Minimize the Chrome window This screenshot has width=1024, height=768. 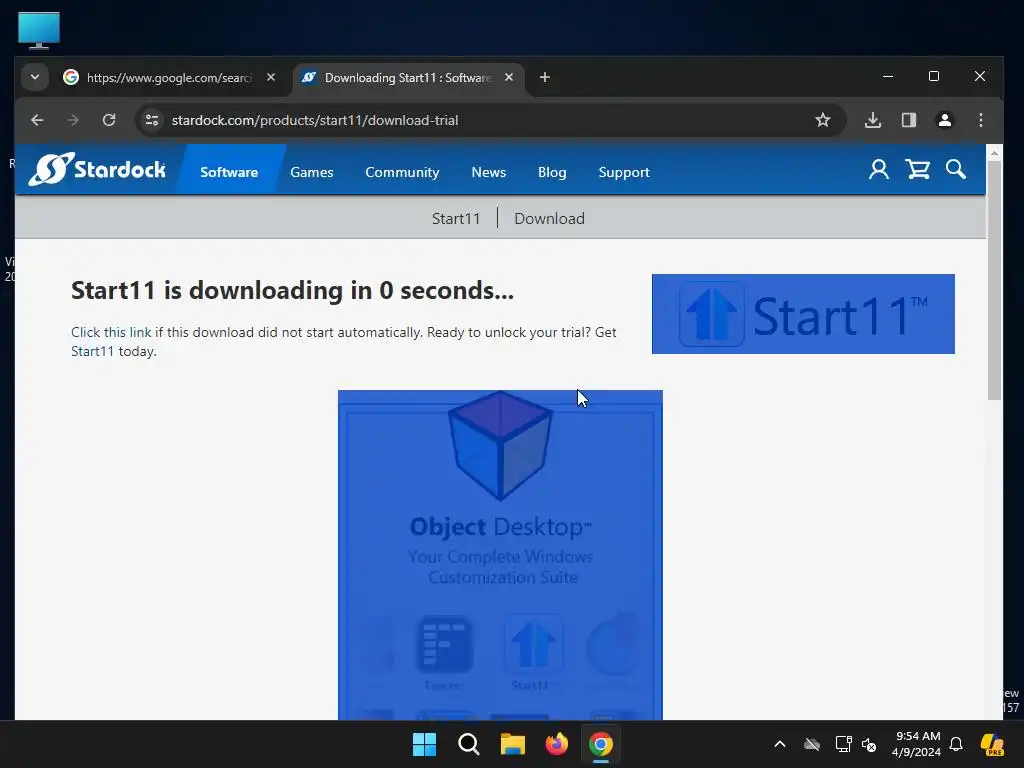coord(888,76)
